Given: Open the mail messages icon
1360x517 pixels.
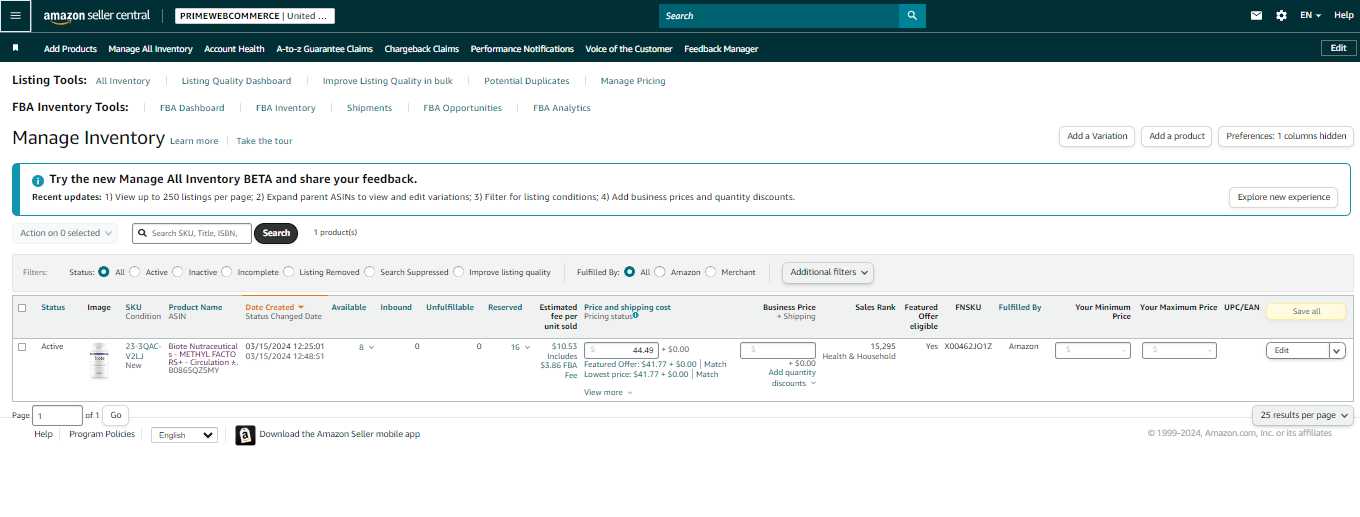Looking at the screenshot, I should point(1257,16).
